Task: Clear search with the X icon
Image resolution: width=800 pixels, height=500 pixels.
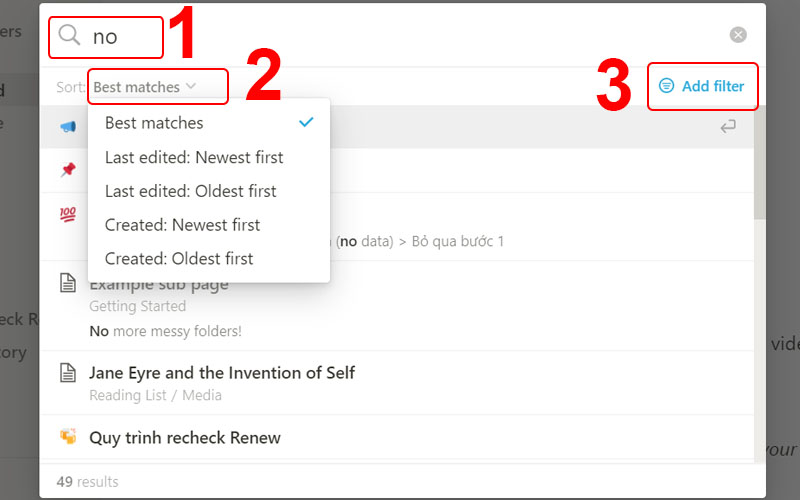Action: (738, 35)
